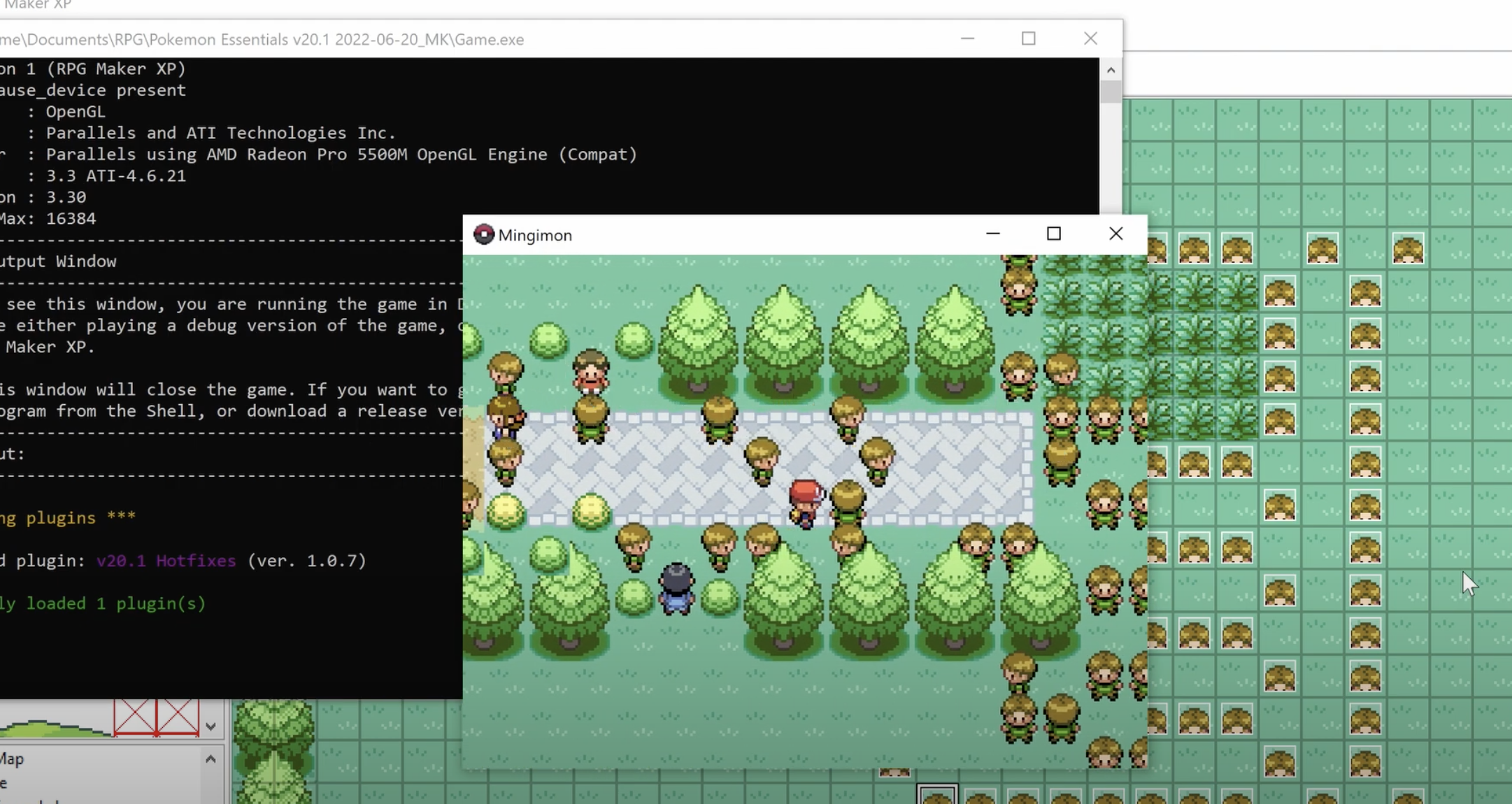Click the map list scroll up arrow
The height and width of the screenshot is (804, 1512).
click(211, 759)
